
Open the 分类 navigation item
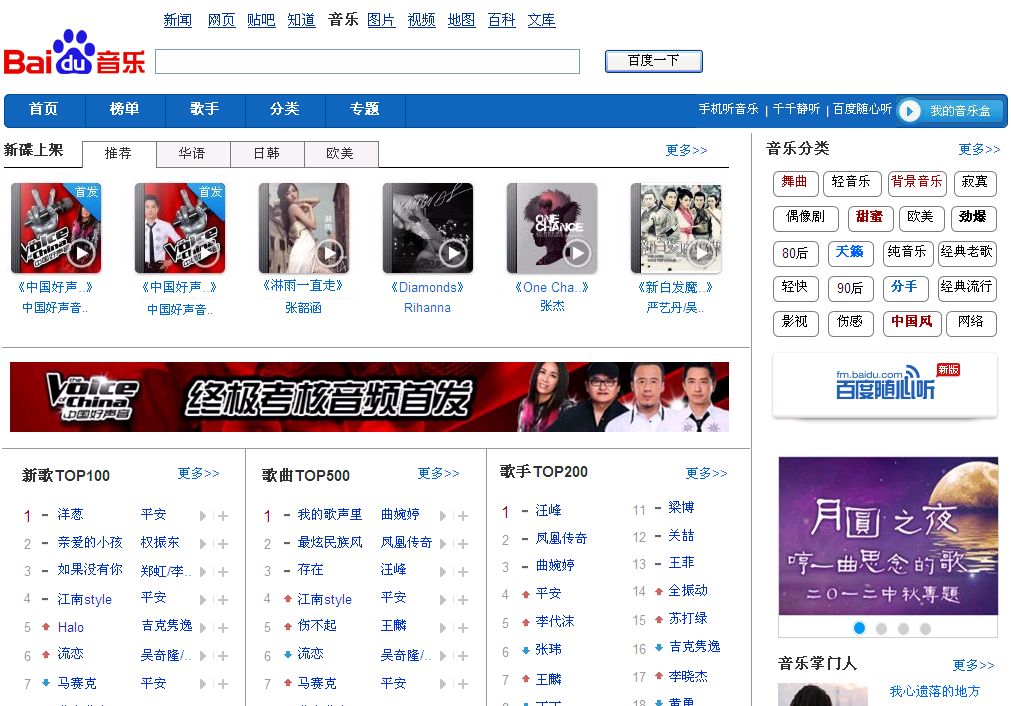click(x=284, y=109)
